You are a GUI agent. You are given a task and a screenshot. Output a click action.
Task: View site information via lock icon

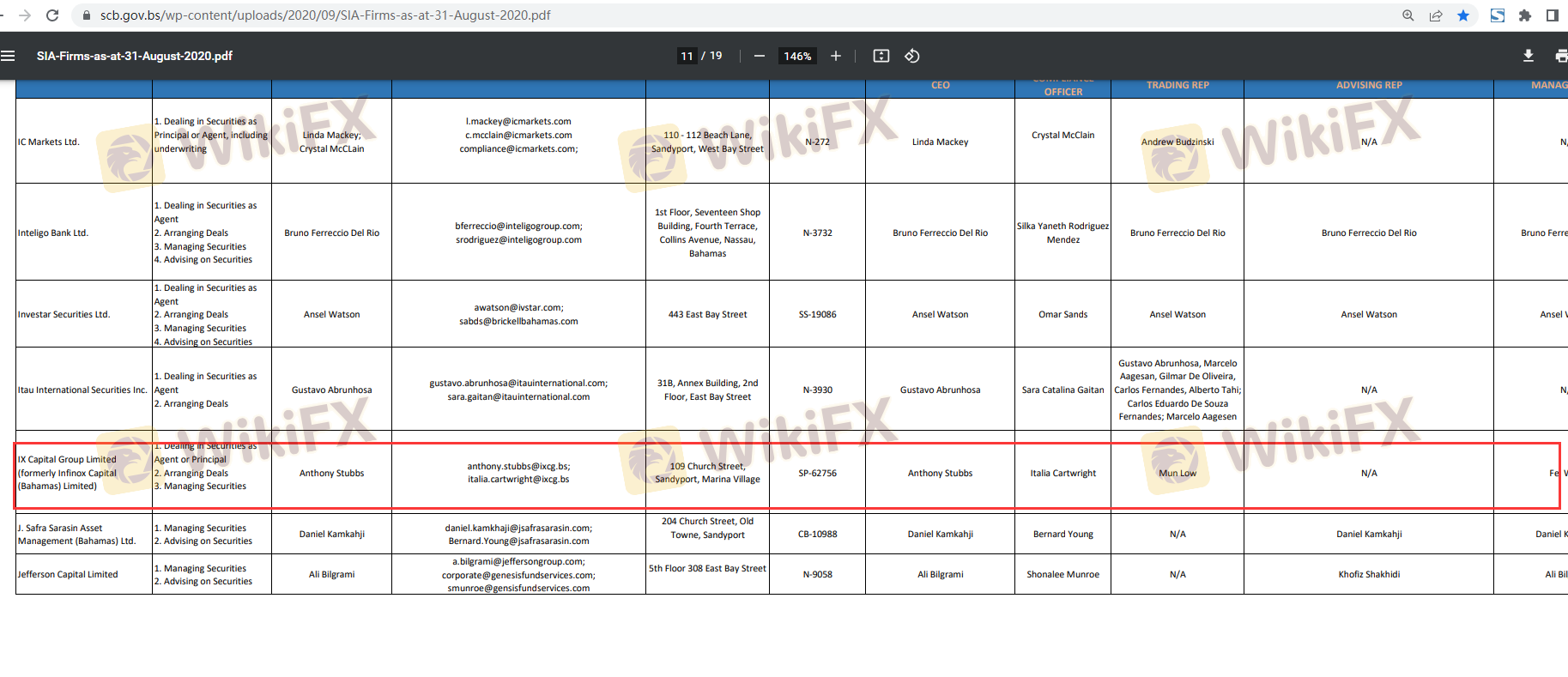coord(86,15)
